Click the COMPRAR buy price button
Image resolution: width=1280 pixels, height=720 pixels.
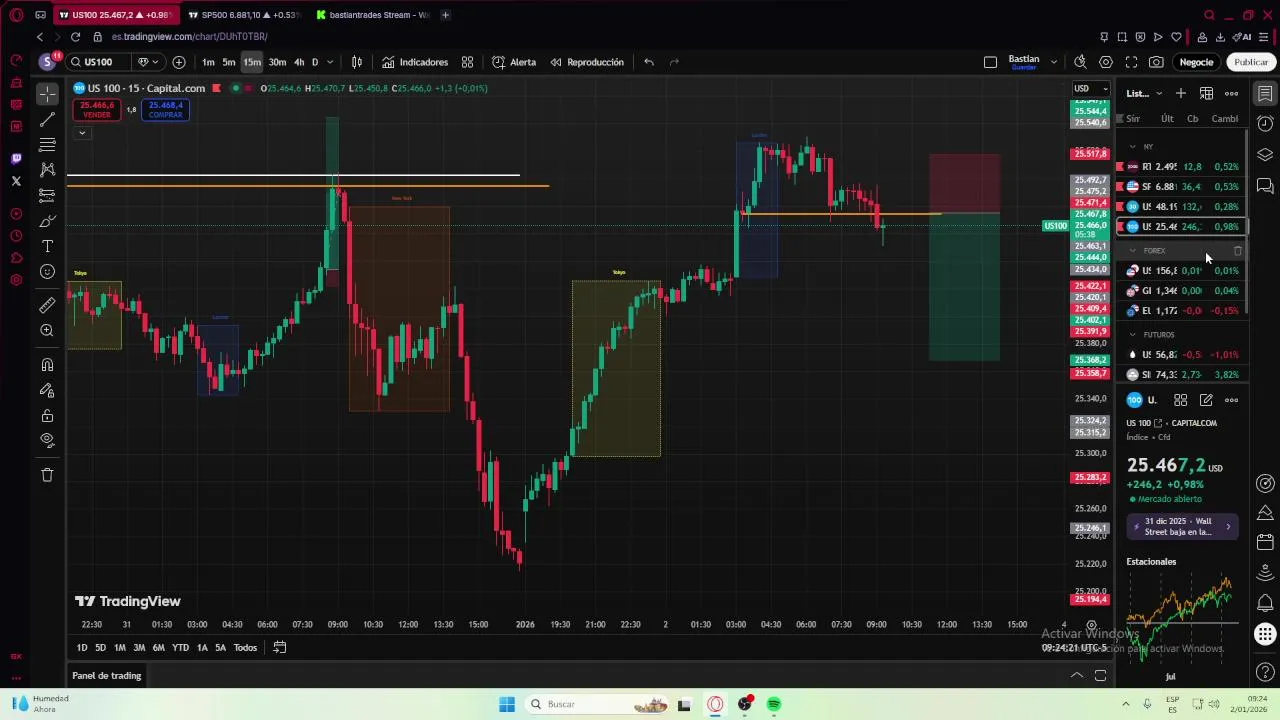coord(166,110)
